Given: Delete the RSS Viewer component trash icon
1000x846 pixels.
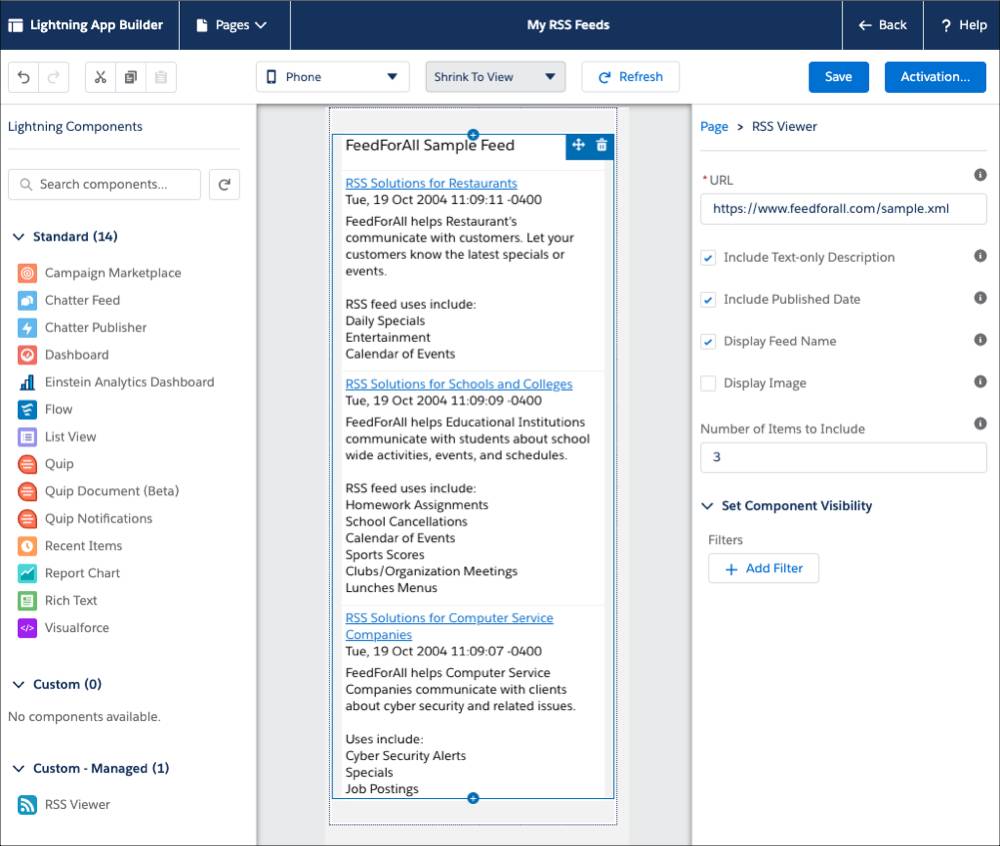Looking at the screenshot, I should (601, 145).
